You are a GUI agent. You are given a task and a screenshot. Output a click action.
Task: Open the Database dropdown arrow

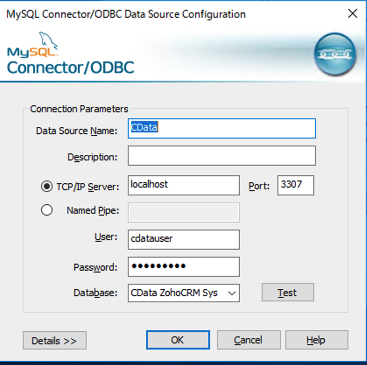[232, 293]
